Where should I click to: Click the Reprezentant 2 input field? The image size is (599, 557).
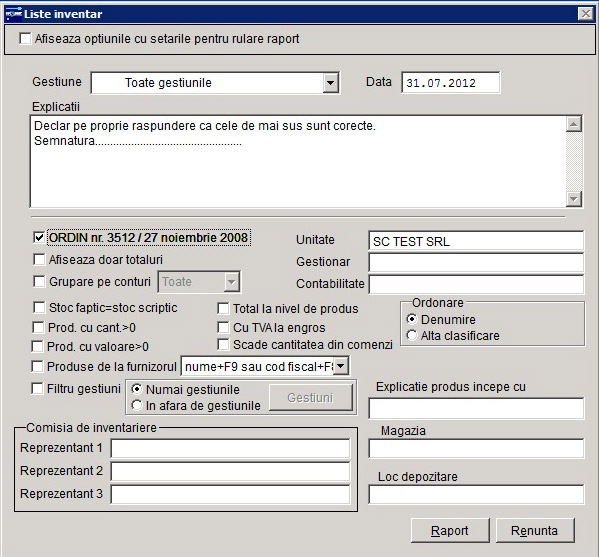click(230, 471)
